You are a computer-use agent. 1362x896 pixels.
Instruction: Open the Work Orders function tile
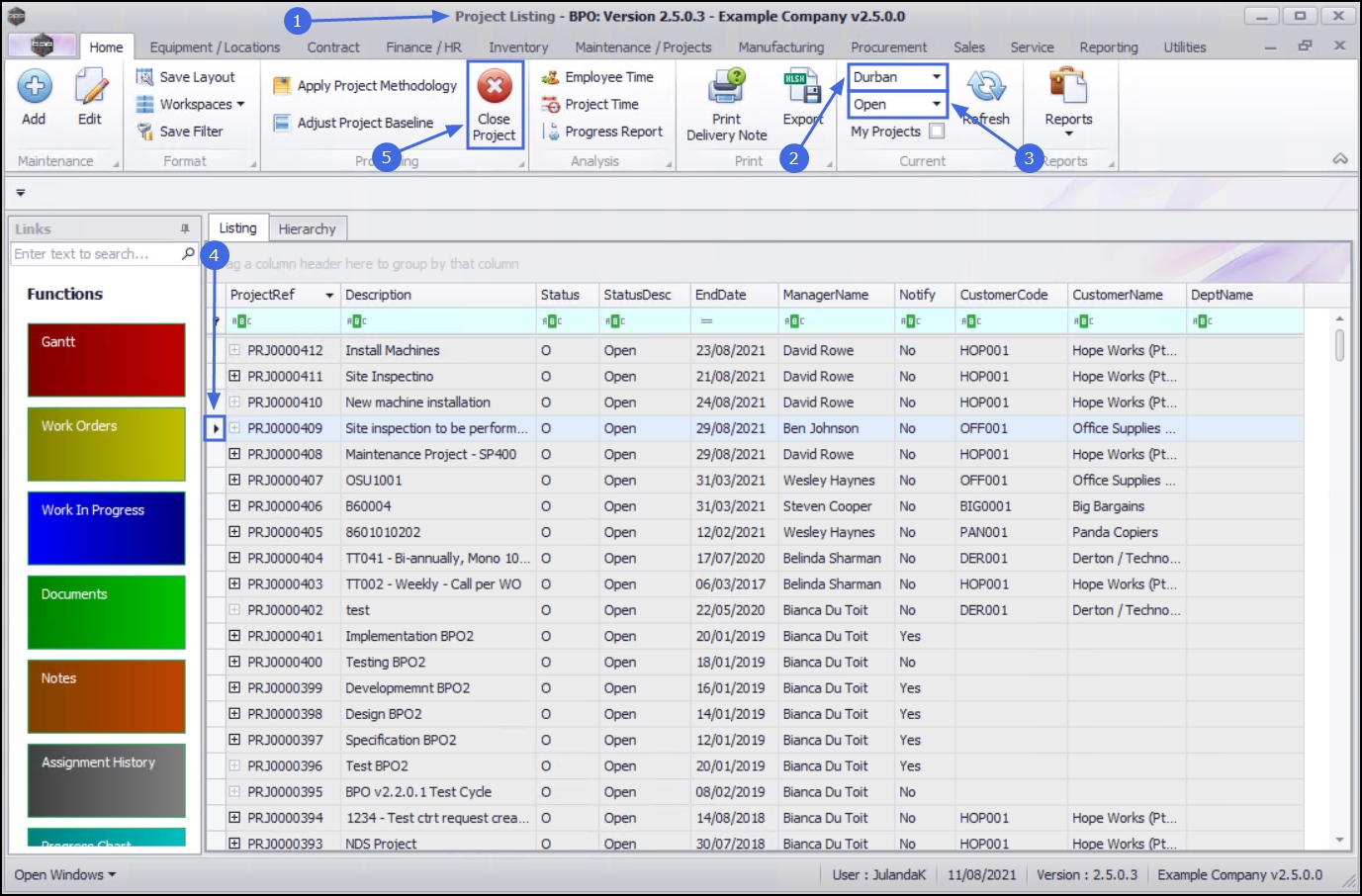106,444
